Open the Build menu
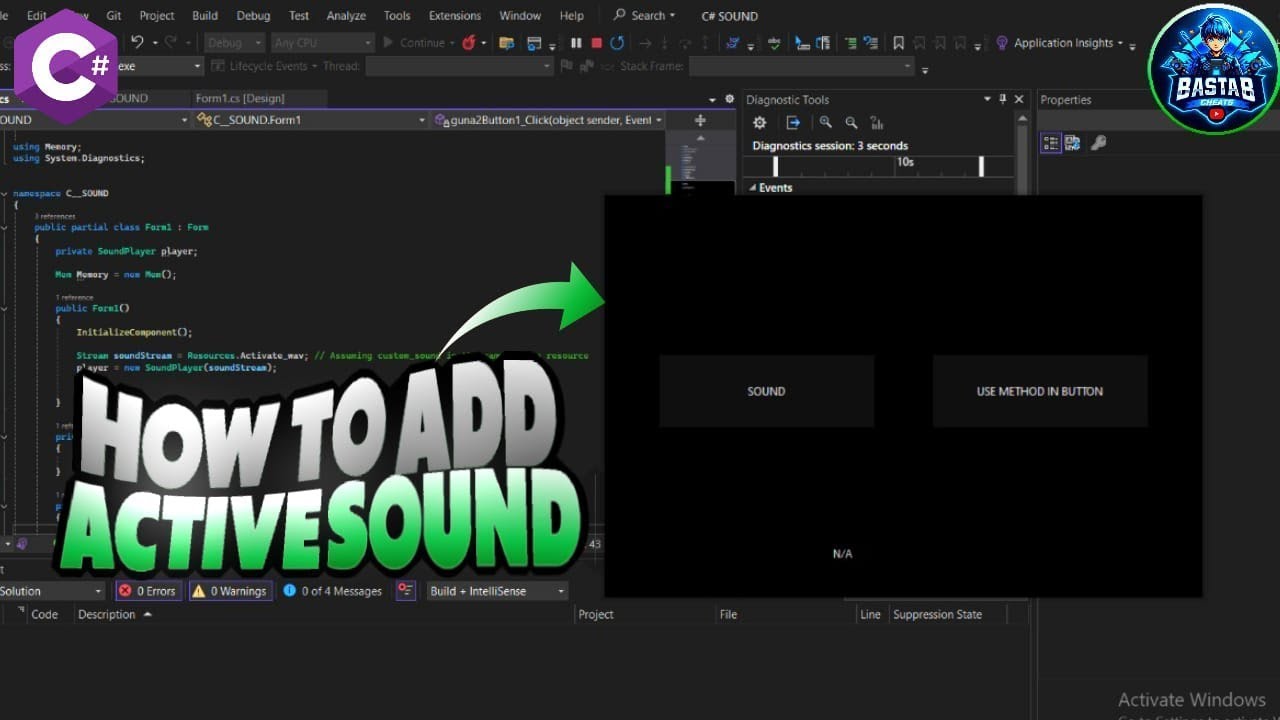Viewport: 1280px width, 720px height. click(205, 15)
